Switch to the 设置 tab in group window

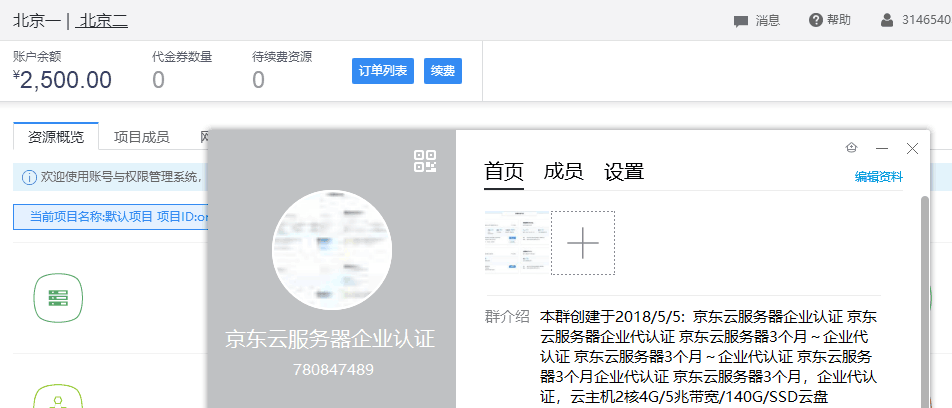[x=624, y=172]
